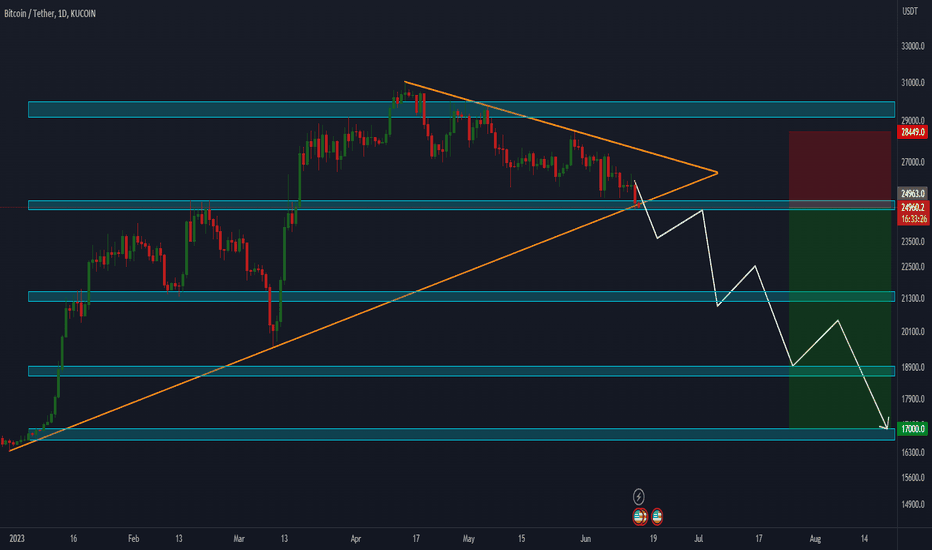932x550 pixels.
Task: Select the teal support zone near 21300
Action: [x=461, y=297]
